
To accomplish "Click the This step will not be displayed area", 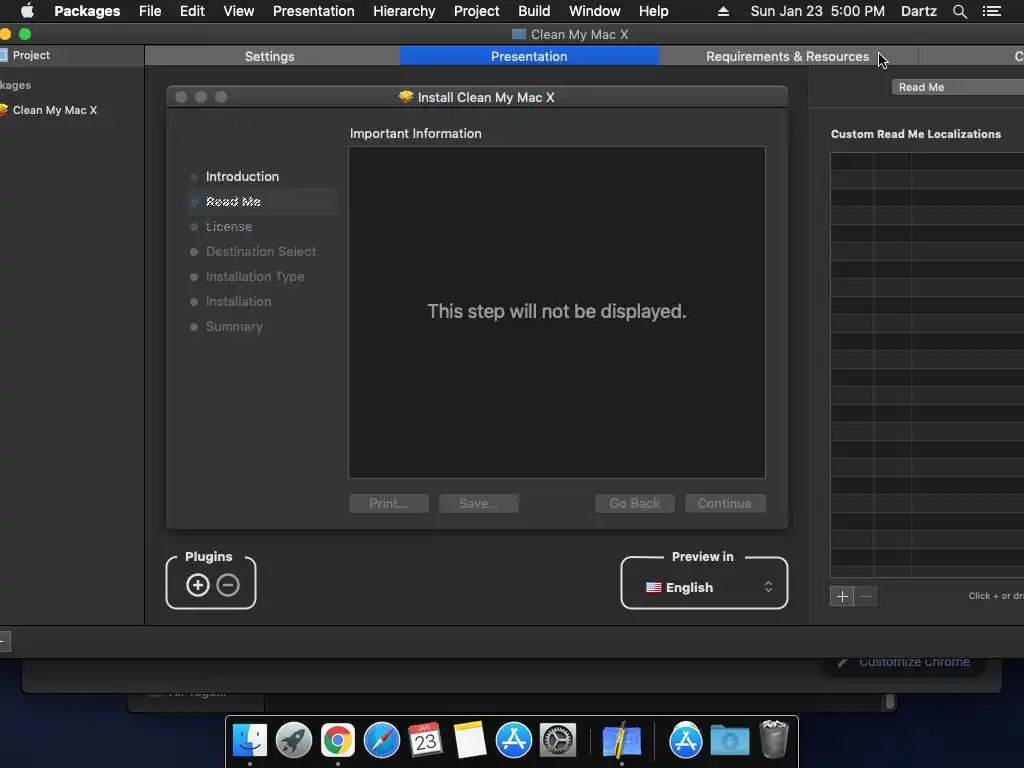I will (x=556, y=312).
